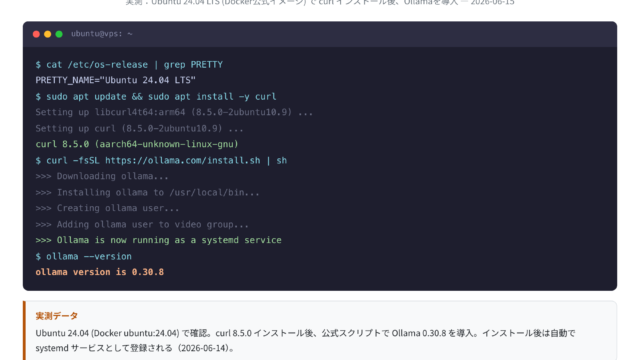Click the 実測データ callout heading
The height and width of the screenshot is (360, 640).
[56, 316]
